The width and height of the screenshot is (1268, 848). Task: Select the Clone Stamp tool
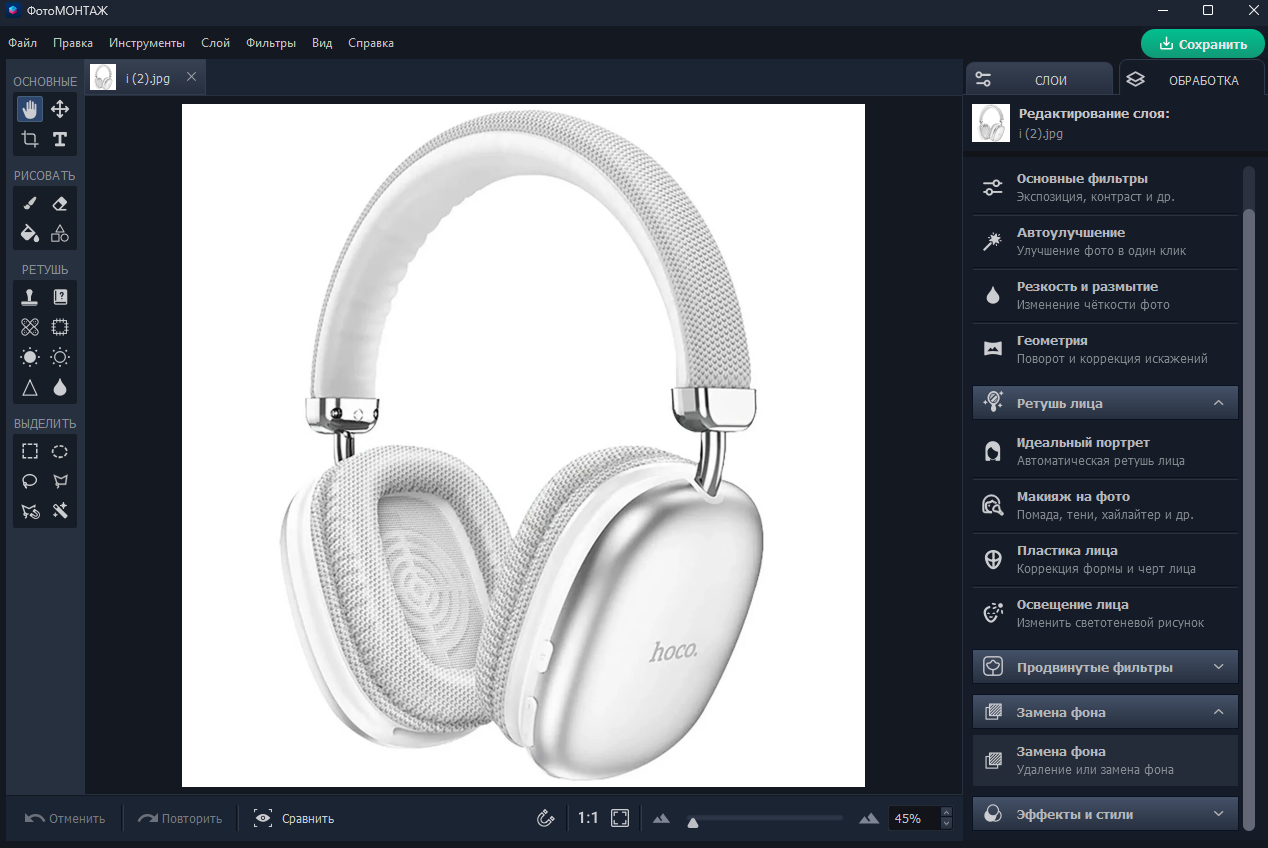(x=30, y=297)
